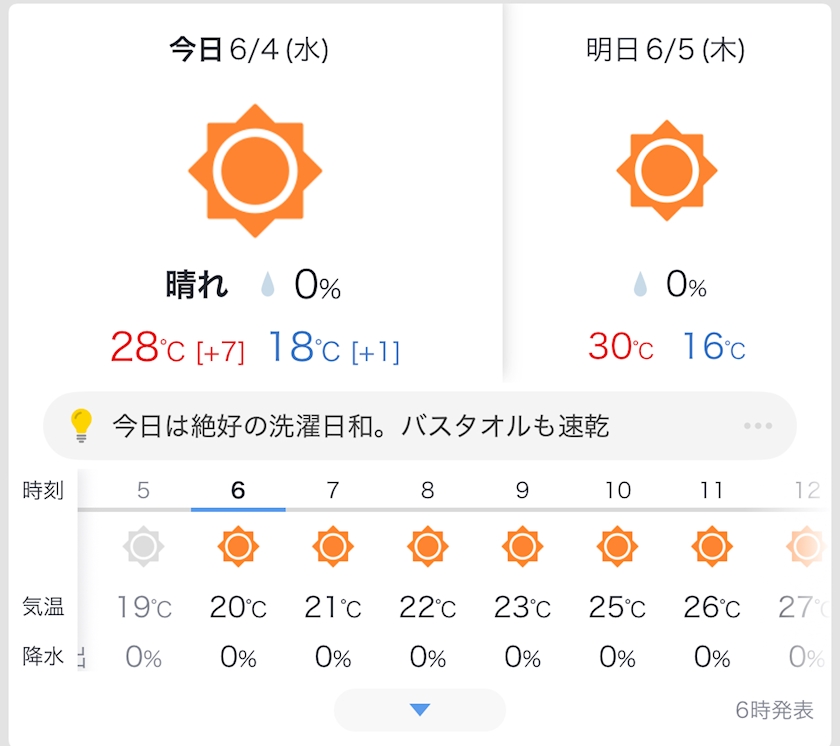Click the sun icon for 8 o'clock

coord(428,546)
